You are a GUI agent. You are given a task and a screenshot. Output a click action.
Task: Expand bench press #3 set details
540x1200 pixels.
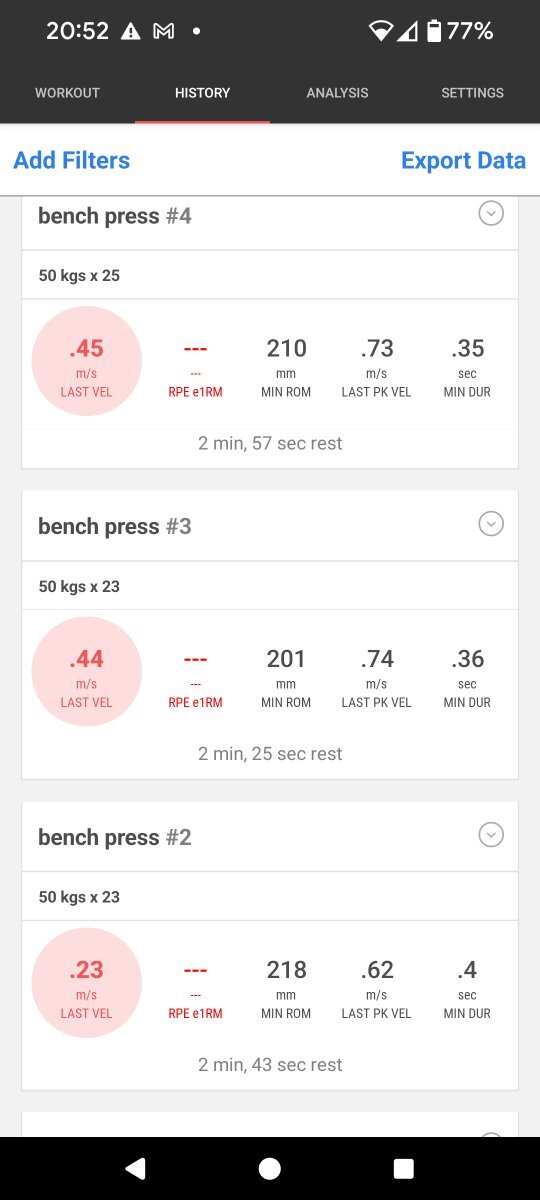click(490, 524)
